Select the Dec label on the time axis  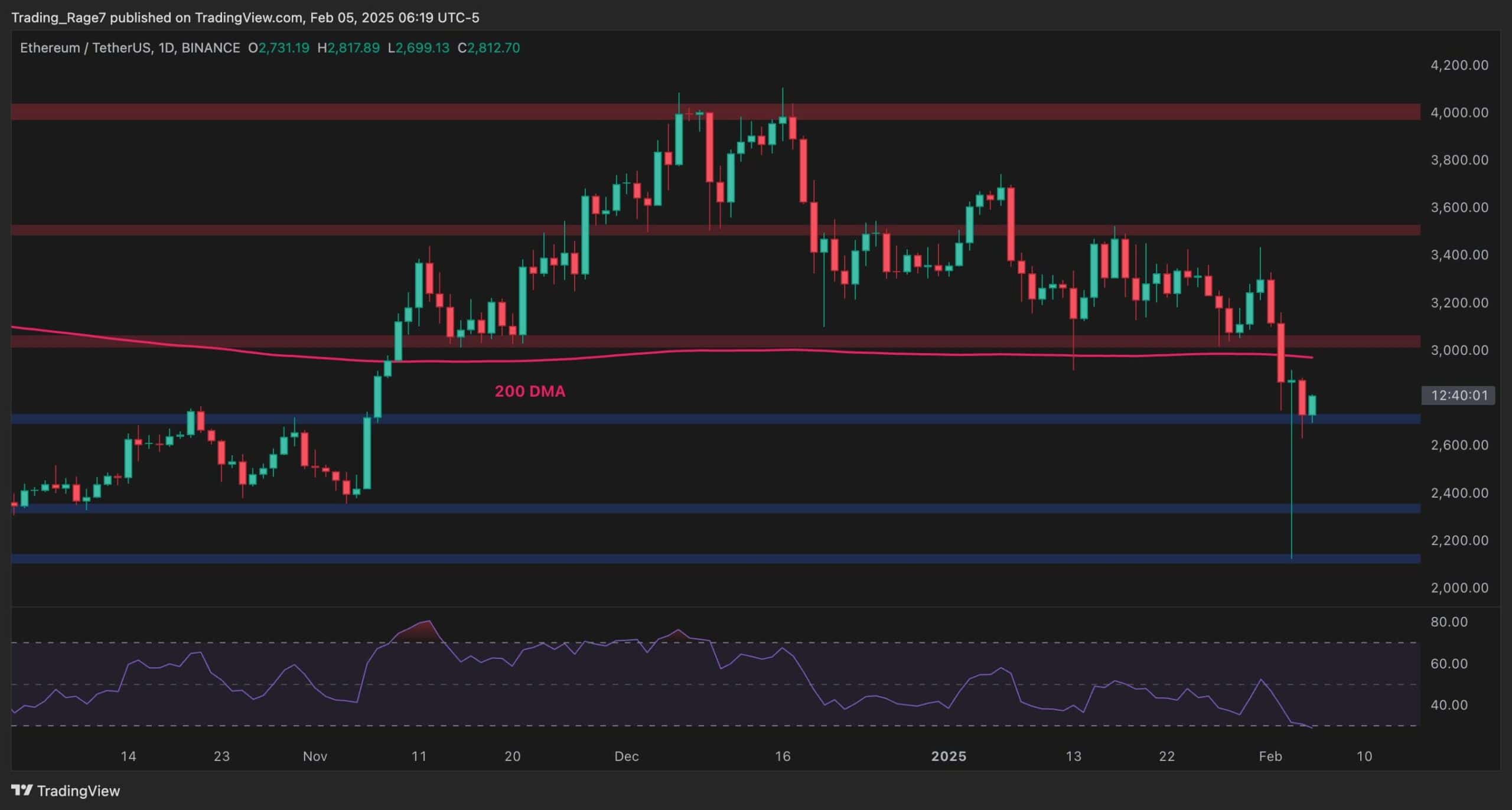tap(627, 756)
